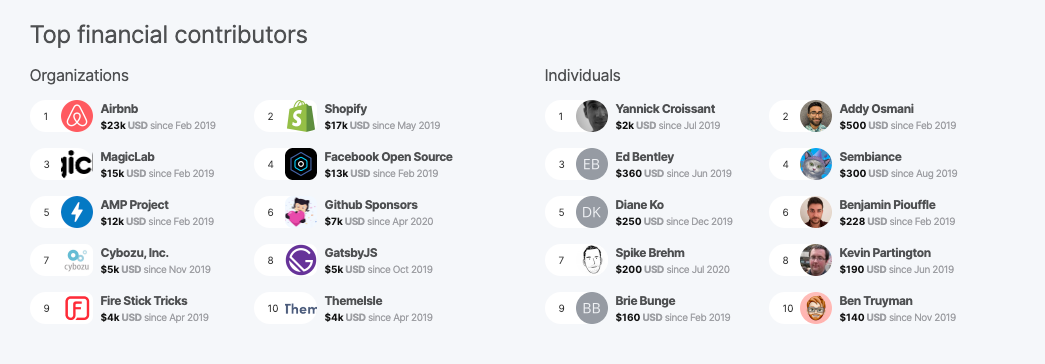Click Addy Osmani's profile picture
Image resolution: width=1045 pixels, height=364 pixels.
click(x=816, y=116)
